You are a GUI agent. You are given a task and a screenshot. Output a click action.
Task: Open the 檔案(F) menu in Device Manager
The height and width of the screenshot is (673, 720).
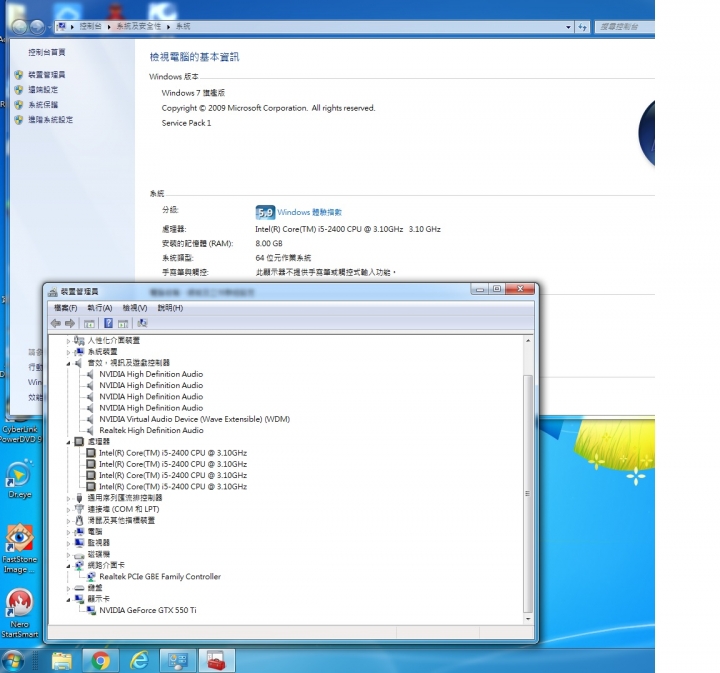click(65, 308)
